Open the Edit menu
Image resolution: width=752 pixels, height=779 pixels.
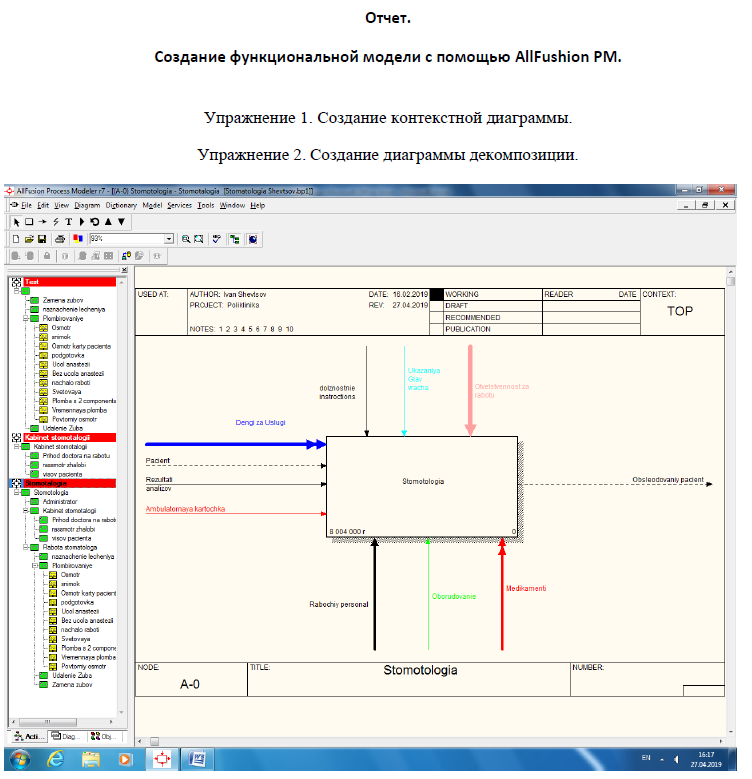click(x=43, y=206)
